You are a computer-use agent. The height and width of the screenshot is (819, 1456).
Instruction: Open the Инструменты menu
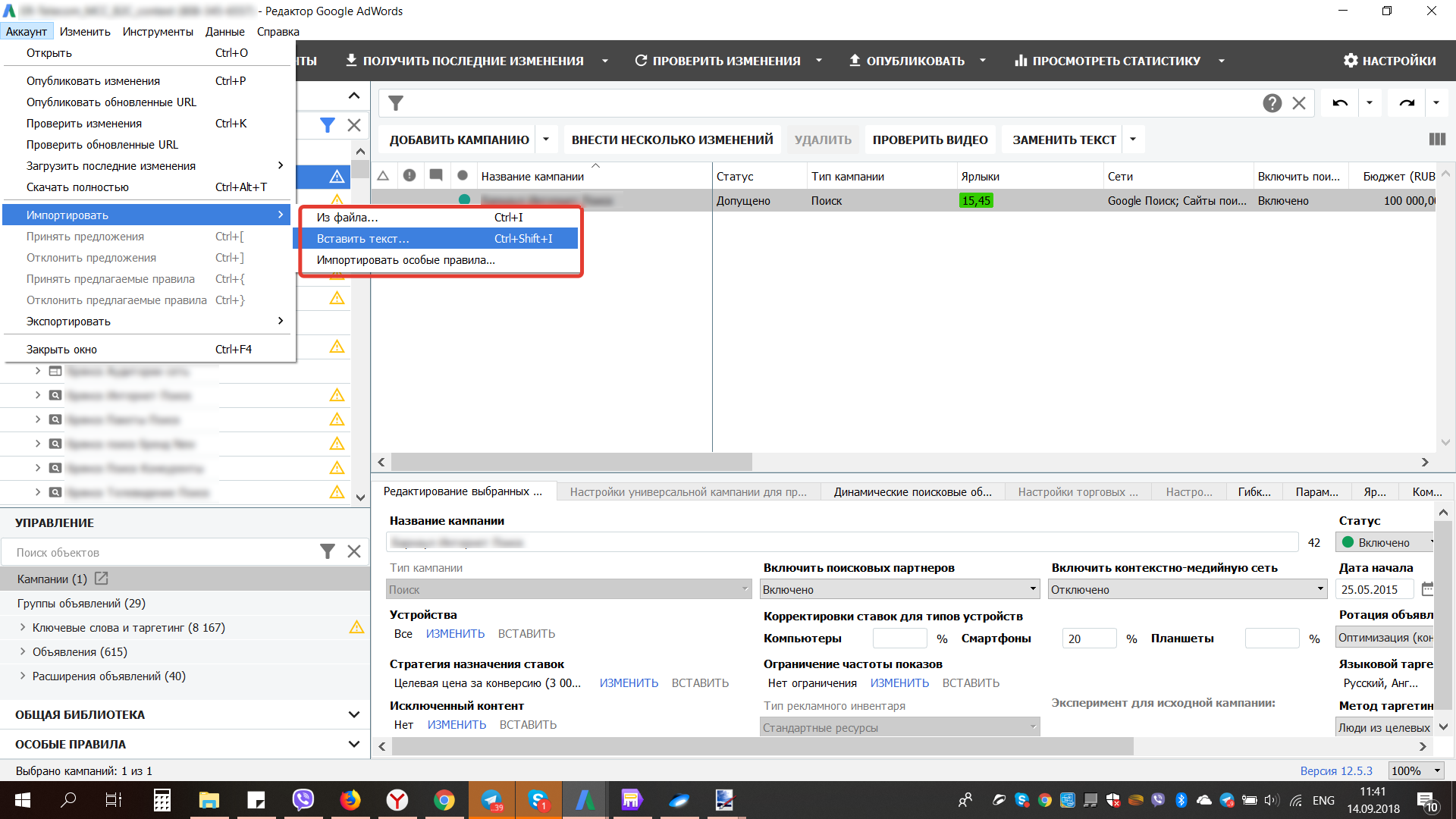pos(158,31)
